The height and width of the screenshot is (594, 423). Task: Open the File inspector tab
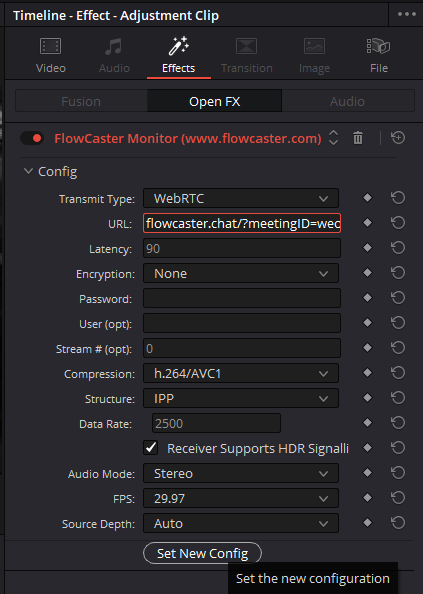click(379, 55)
